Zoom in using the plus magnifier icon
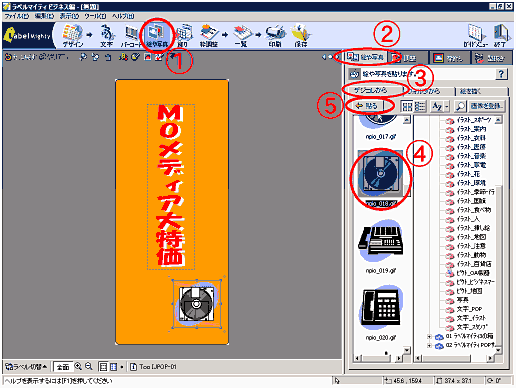This screenshot has width=516, height=388. coord(78,366)
